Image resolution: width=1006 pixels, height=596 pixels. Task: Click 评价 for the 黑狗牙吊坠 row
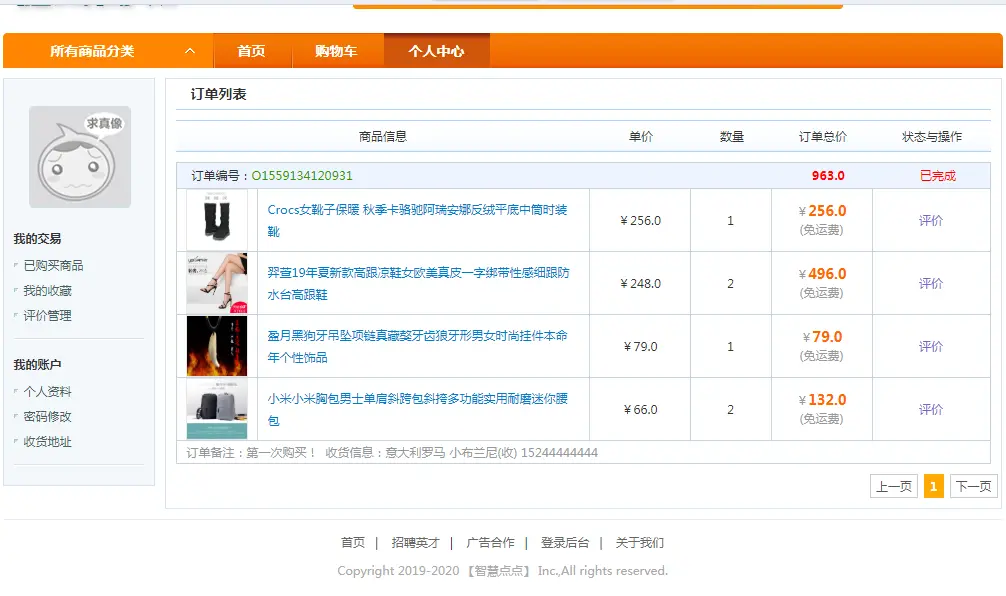[x=931, y=346]
